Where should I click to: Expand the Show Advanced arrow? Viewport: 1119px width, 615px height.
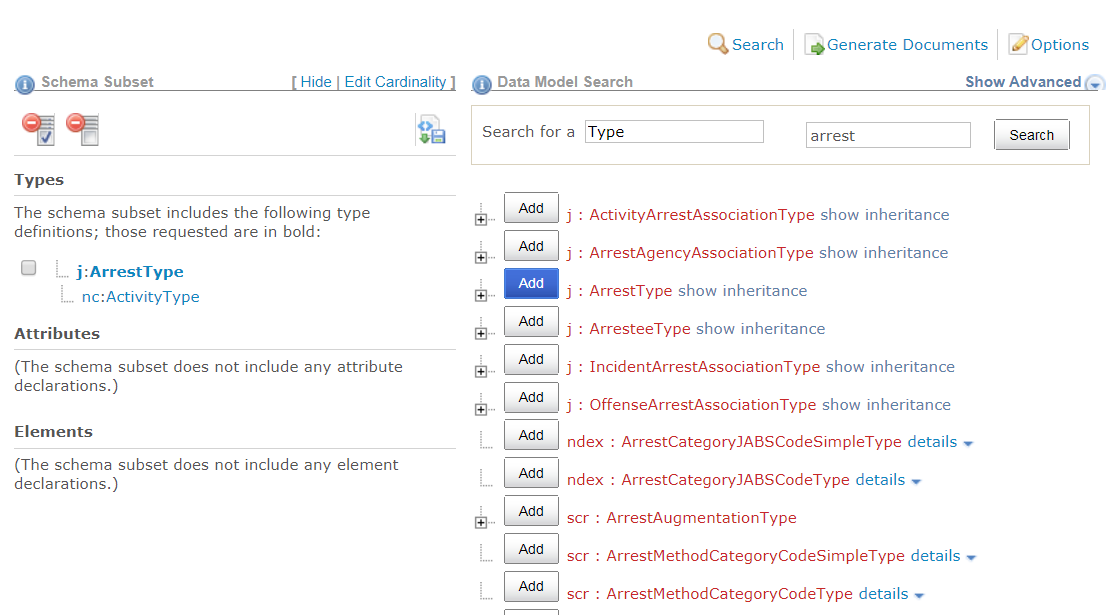tap(1094, 84)
